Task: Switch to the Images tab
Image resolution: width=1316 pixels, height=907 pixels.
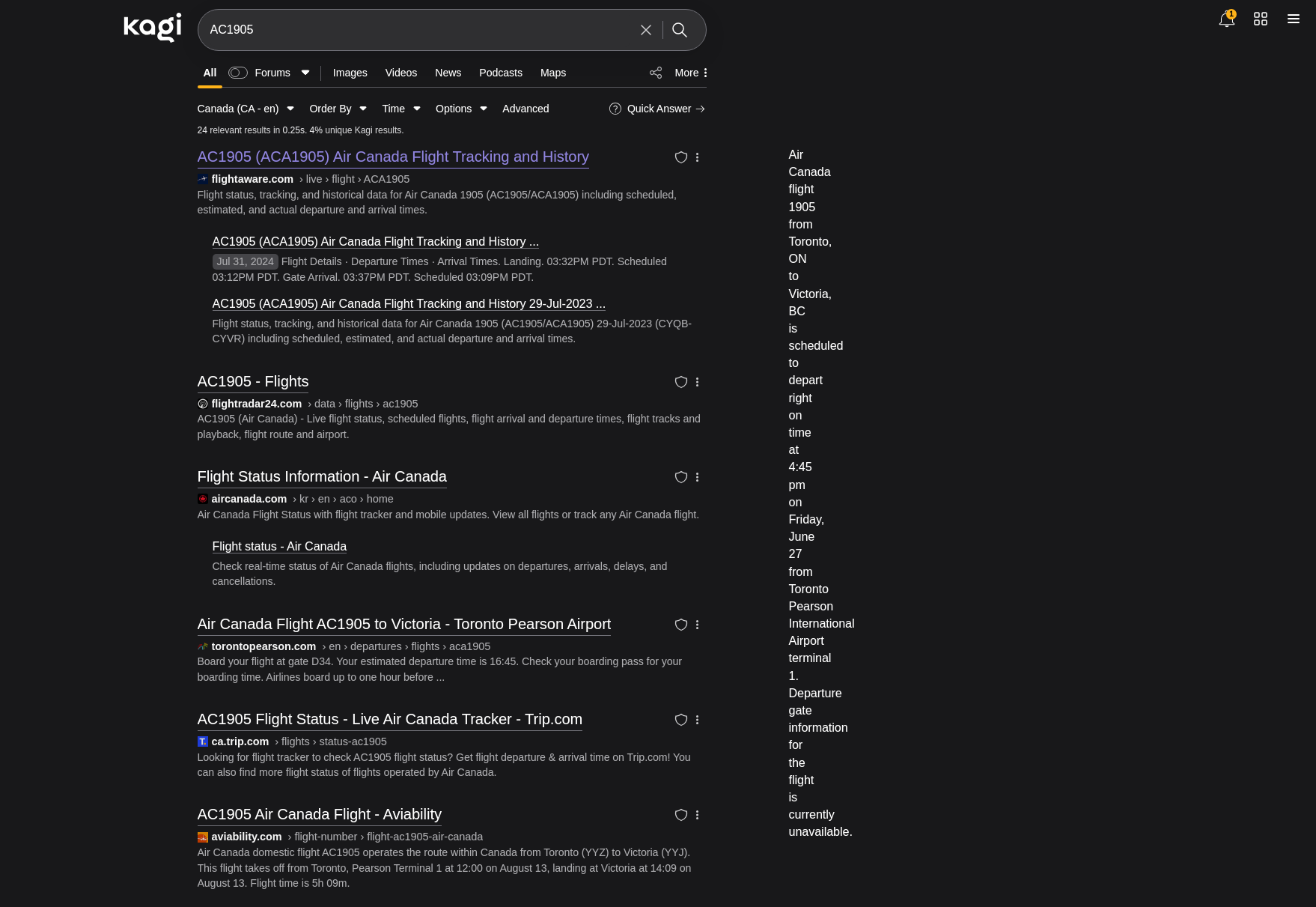Action: pyautogui.click(x=350, y=73)
